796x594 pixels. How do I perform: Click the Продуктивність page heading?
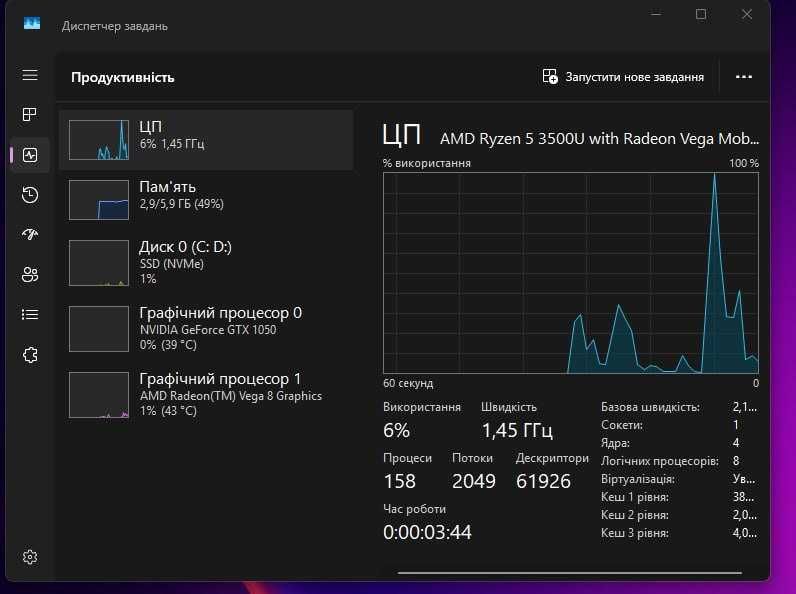pyautogui.click(x=123, y=77)
